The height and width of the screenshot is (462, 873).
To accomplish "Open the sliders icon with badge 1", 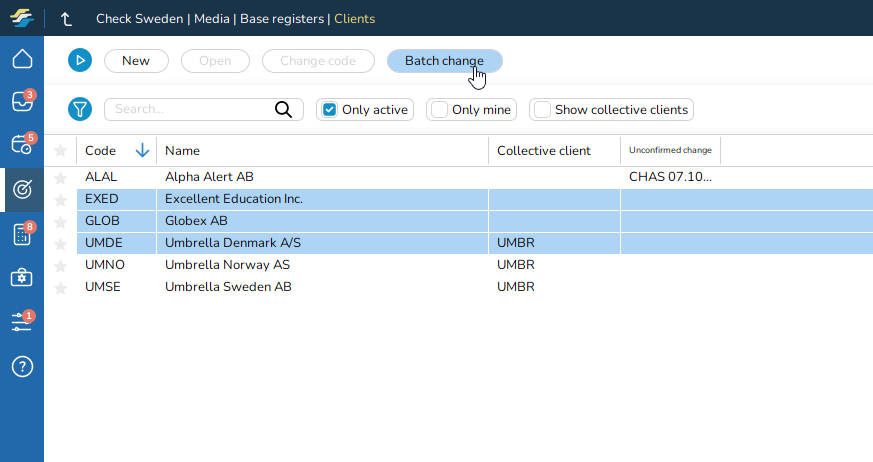I will pyautogui.click(x=22, y=322).
